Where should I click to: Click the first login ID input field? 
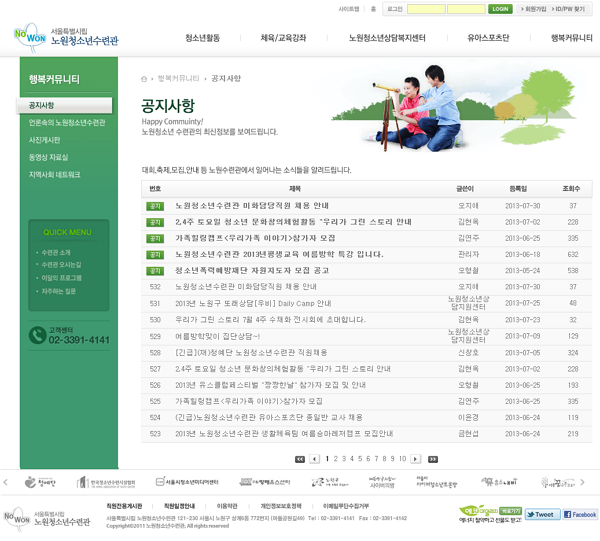(425, 9)
